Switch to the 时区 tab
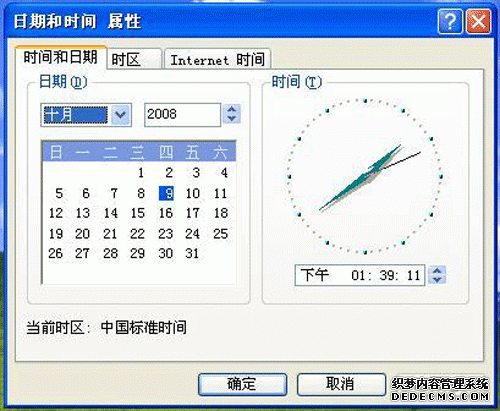The image size is (500, 411). pos(134,60)
